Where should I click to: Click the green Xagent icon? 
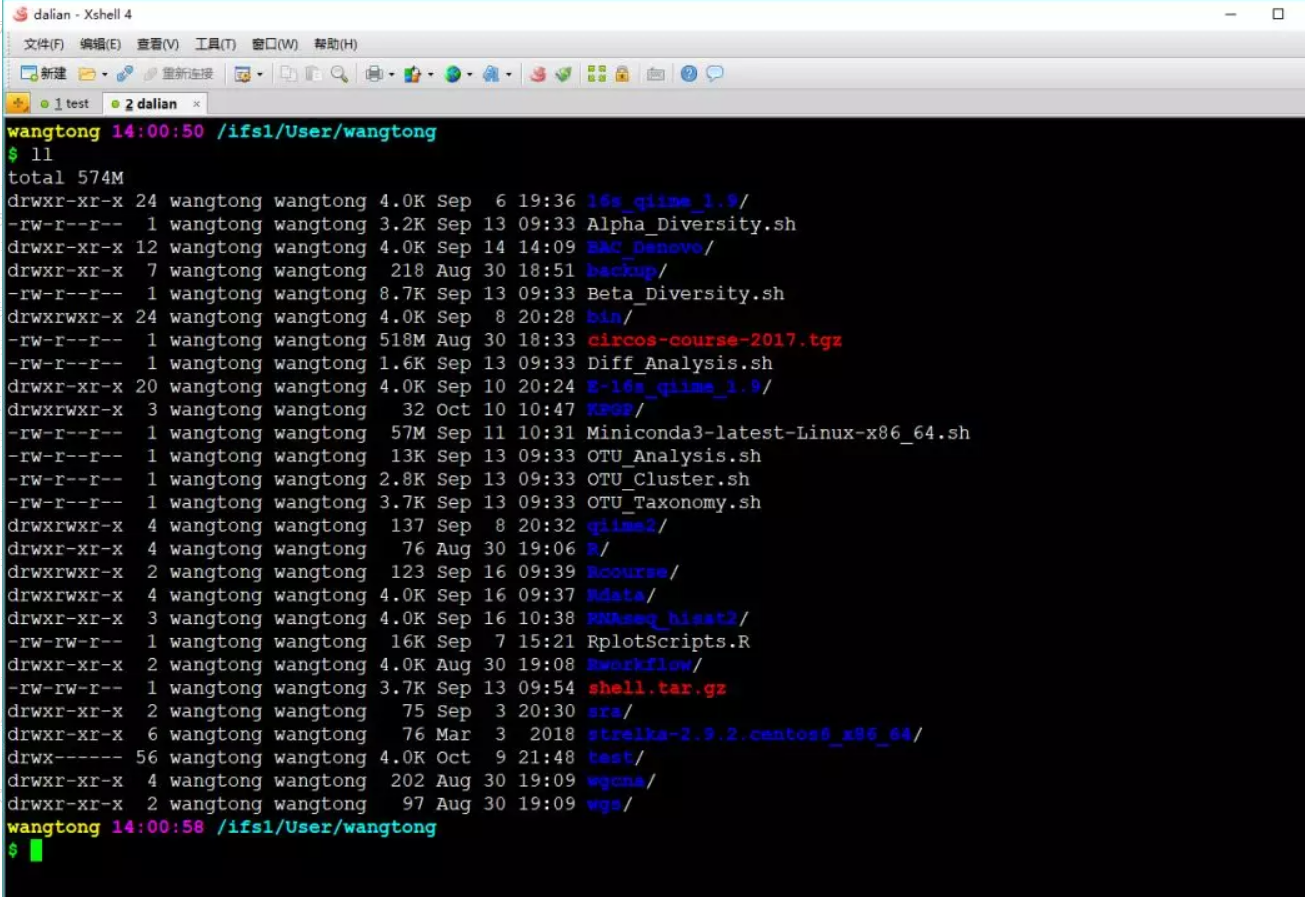coord(564,74)
